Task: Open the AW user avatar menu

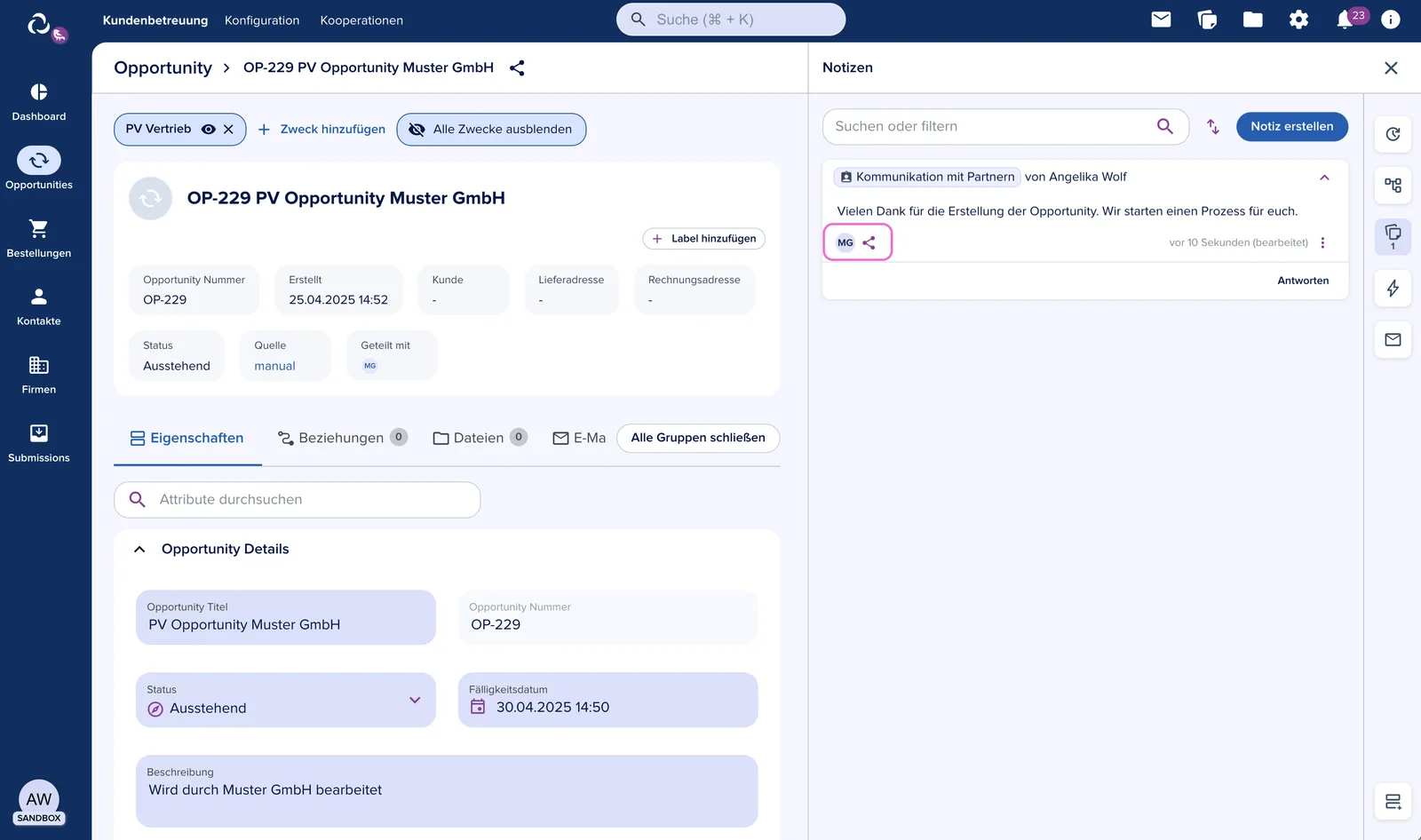Action: click(39, 802)
